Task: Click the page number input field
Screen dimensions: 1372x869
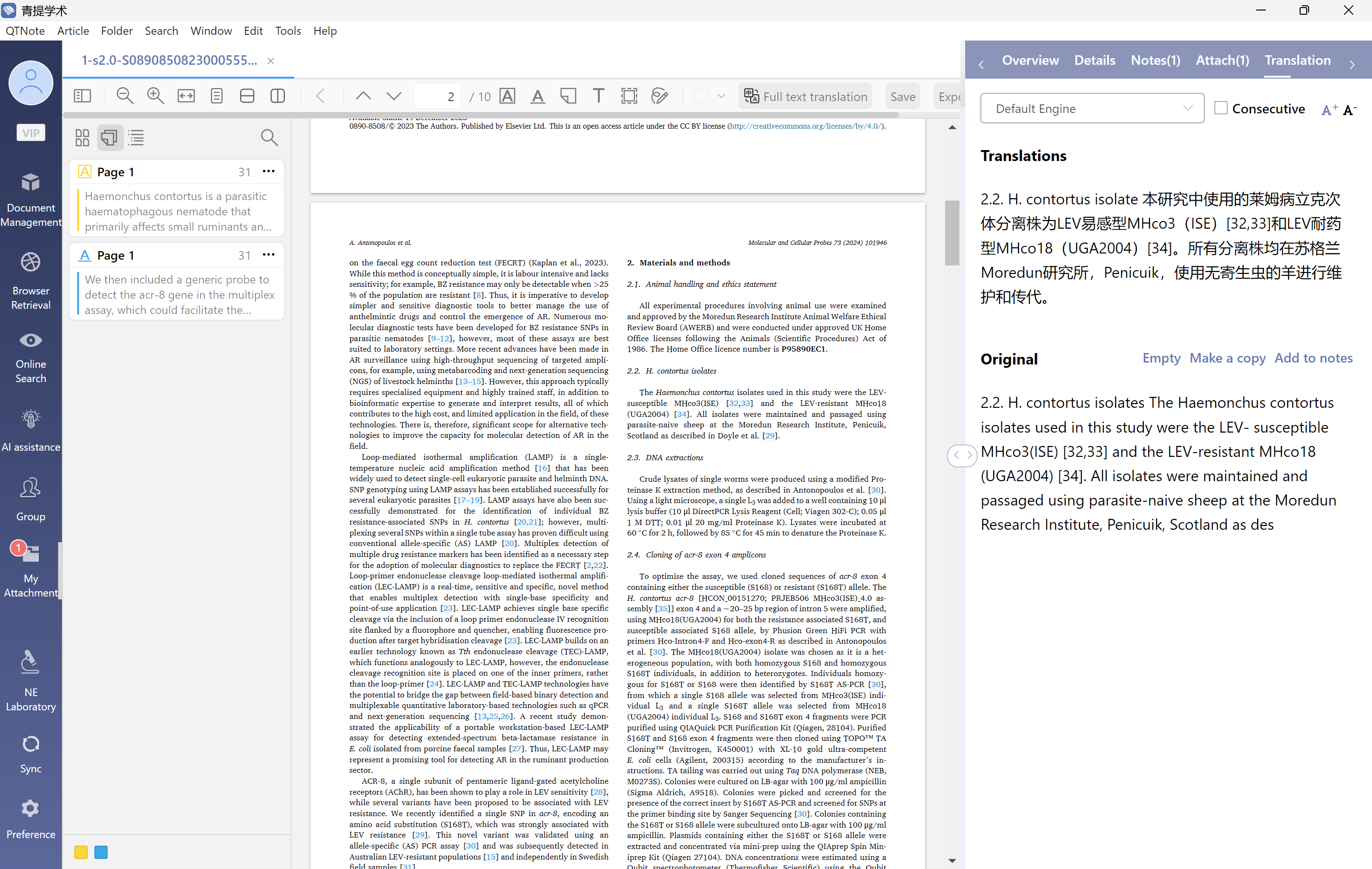Action: point(437,96)
